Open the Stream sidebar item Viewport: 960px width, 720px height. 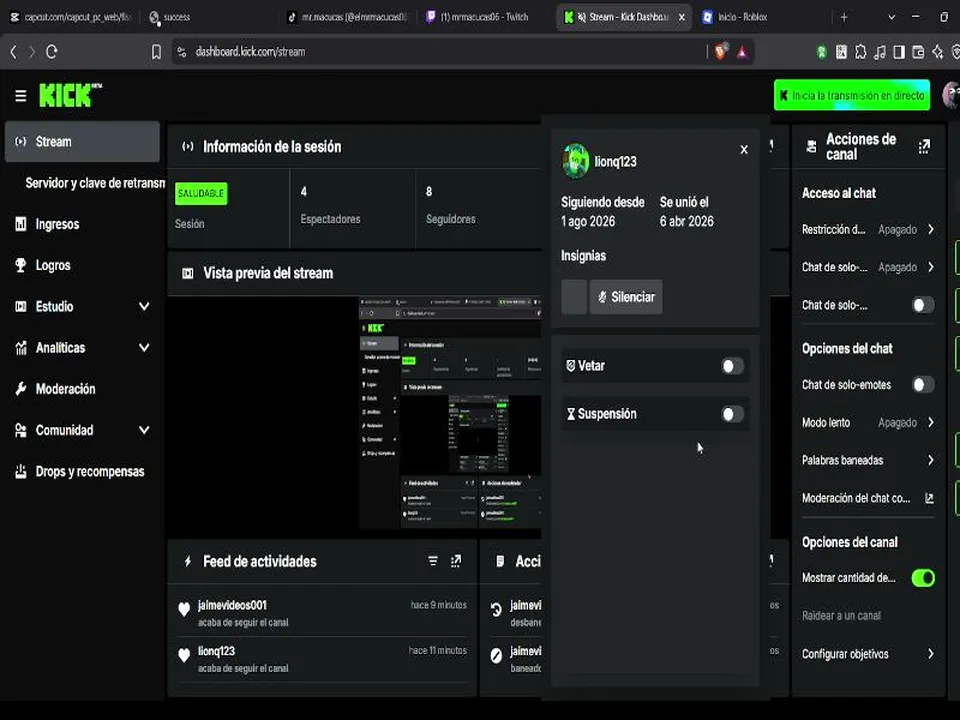pos(82,141)
